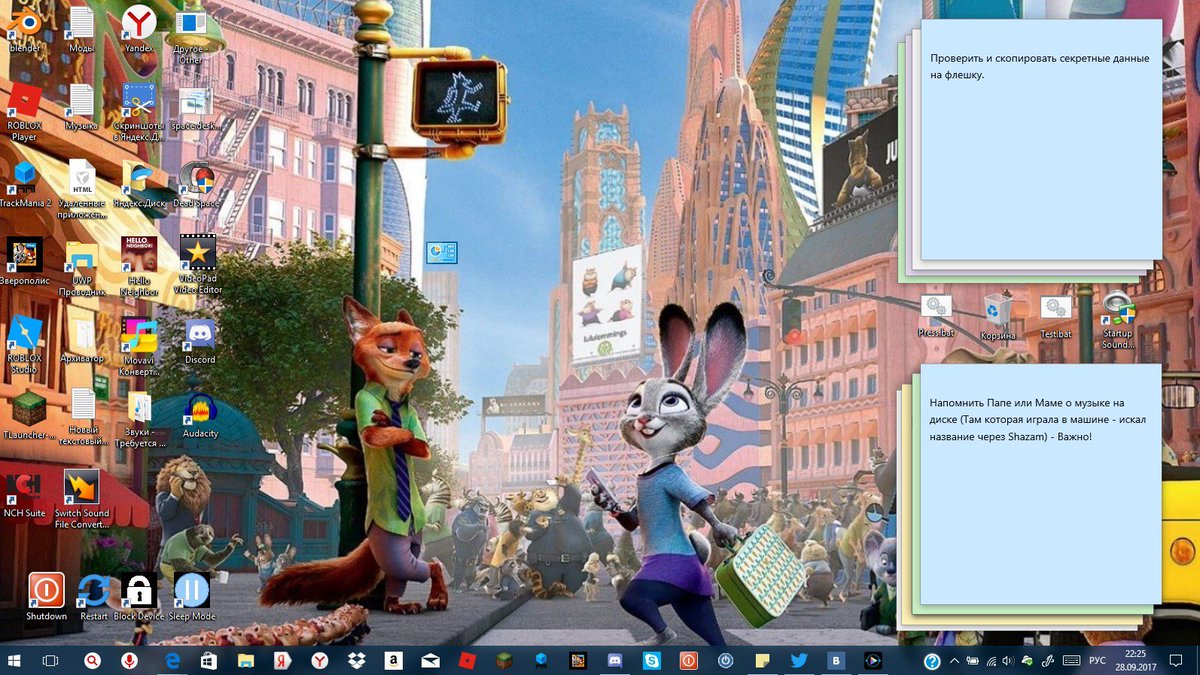The width and height of the screenshot is (1200, 675).
Task: Open the volume icon in system tray
Action: (1010, 661)
